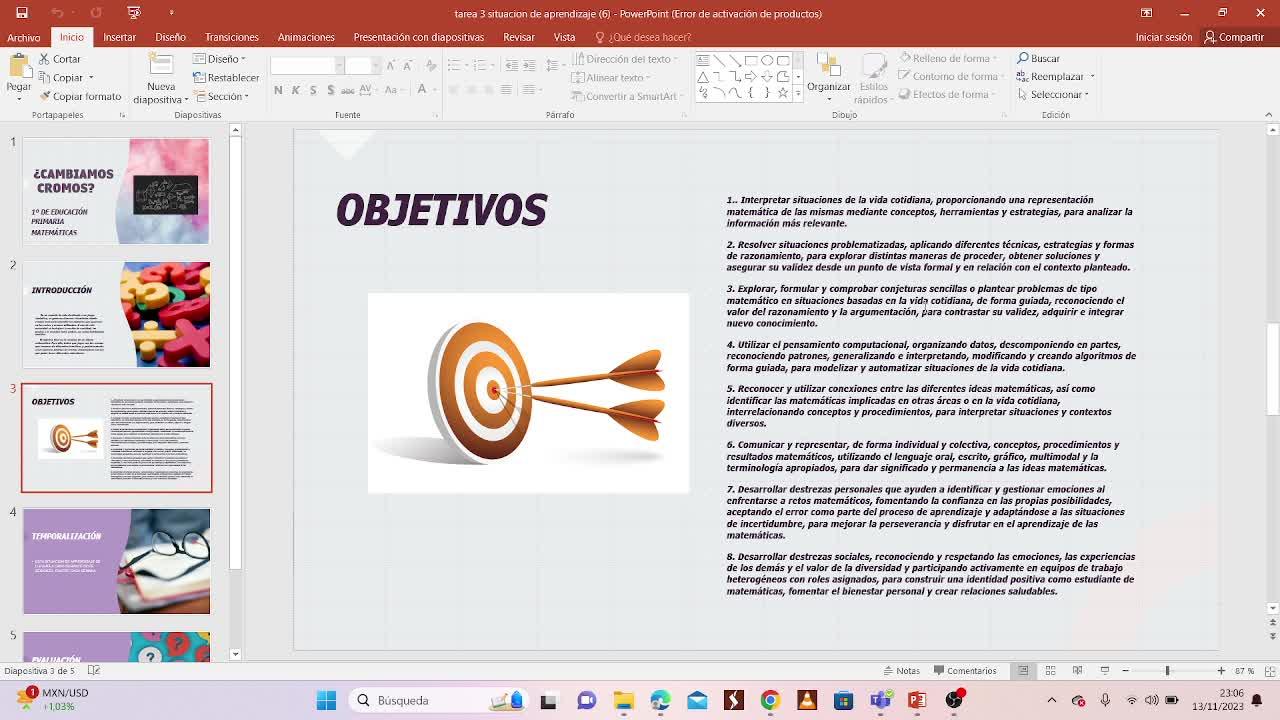Click Iniciar sesión link
This screenshot has height=720, width=1280.
[1163, 37]
